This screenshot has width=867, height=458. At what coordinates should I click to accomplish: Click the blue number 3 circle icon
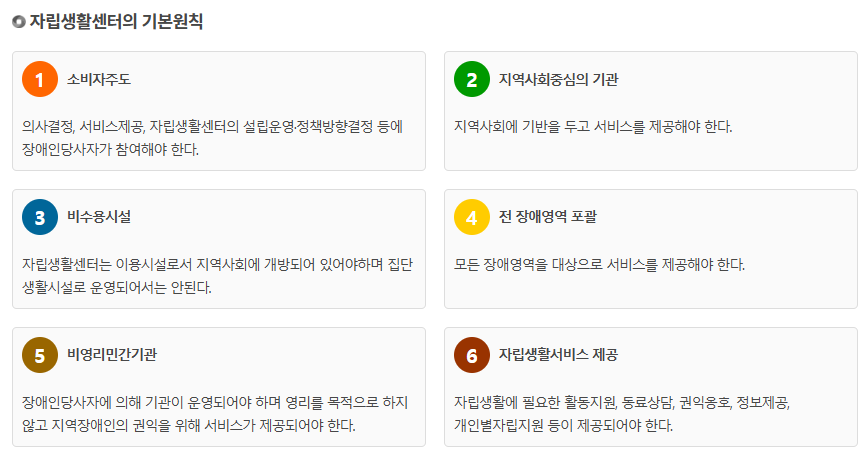click(40, 217)
